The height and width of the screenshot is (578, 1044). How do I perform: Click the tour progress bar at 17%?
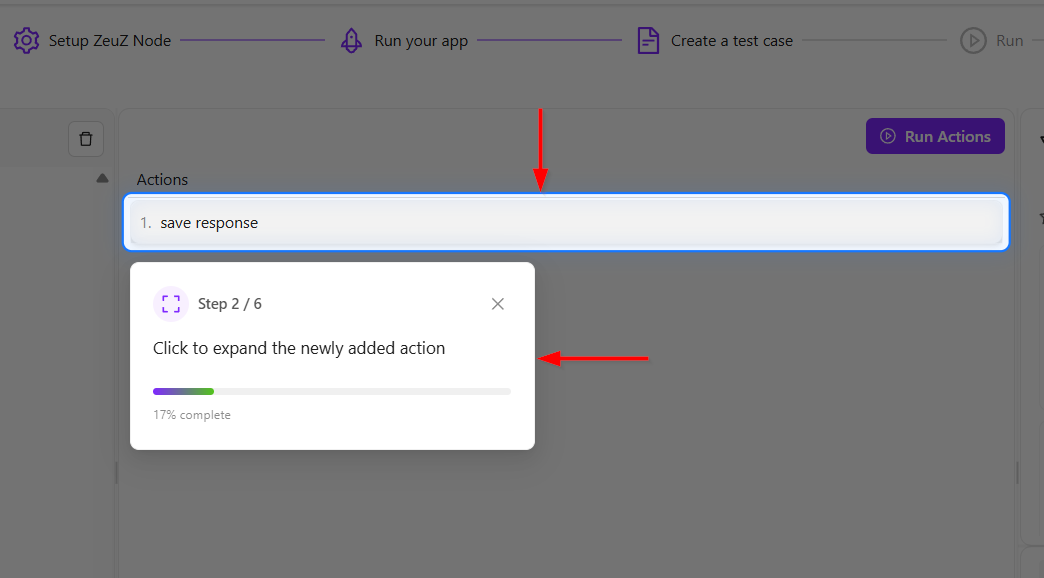331,391
